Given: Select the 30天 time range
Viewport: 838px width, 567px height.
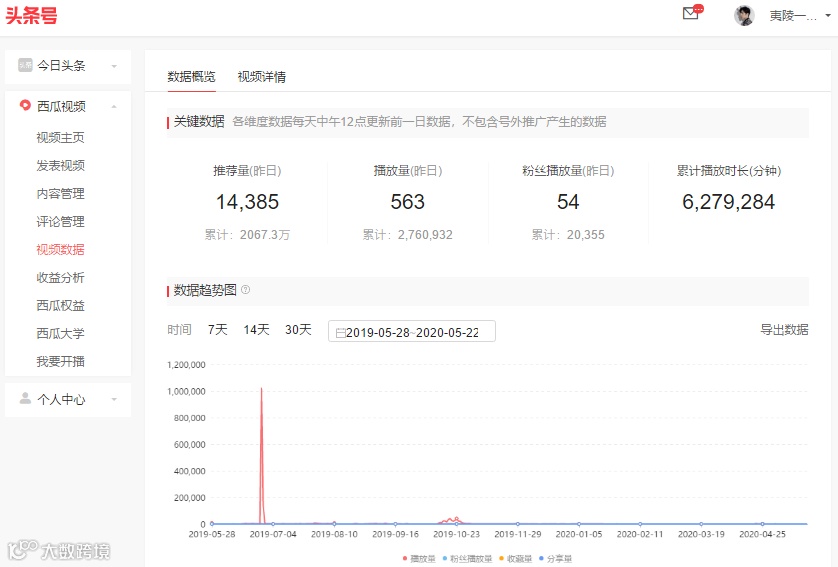Looking at the screenshot, I should tap(298, 330).
